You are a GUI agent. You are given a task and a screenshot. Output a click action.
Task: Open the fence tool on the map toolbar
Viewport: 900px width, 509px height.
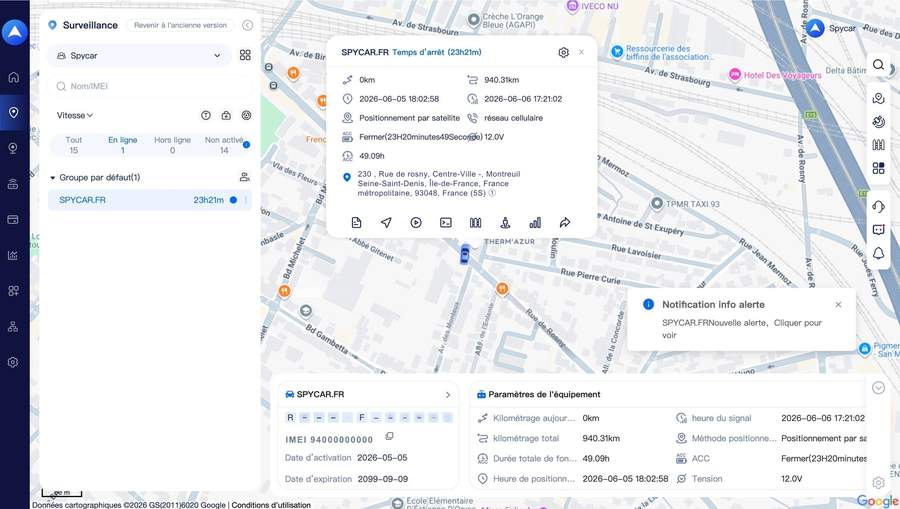878,145
